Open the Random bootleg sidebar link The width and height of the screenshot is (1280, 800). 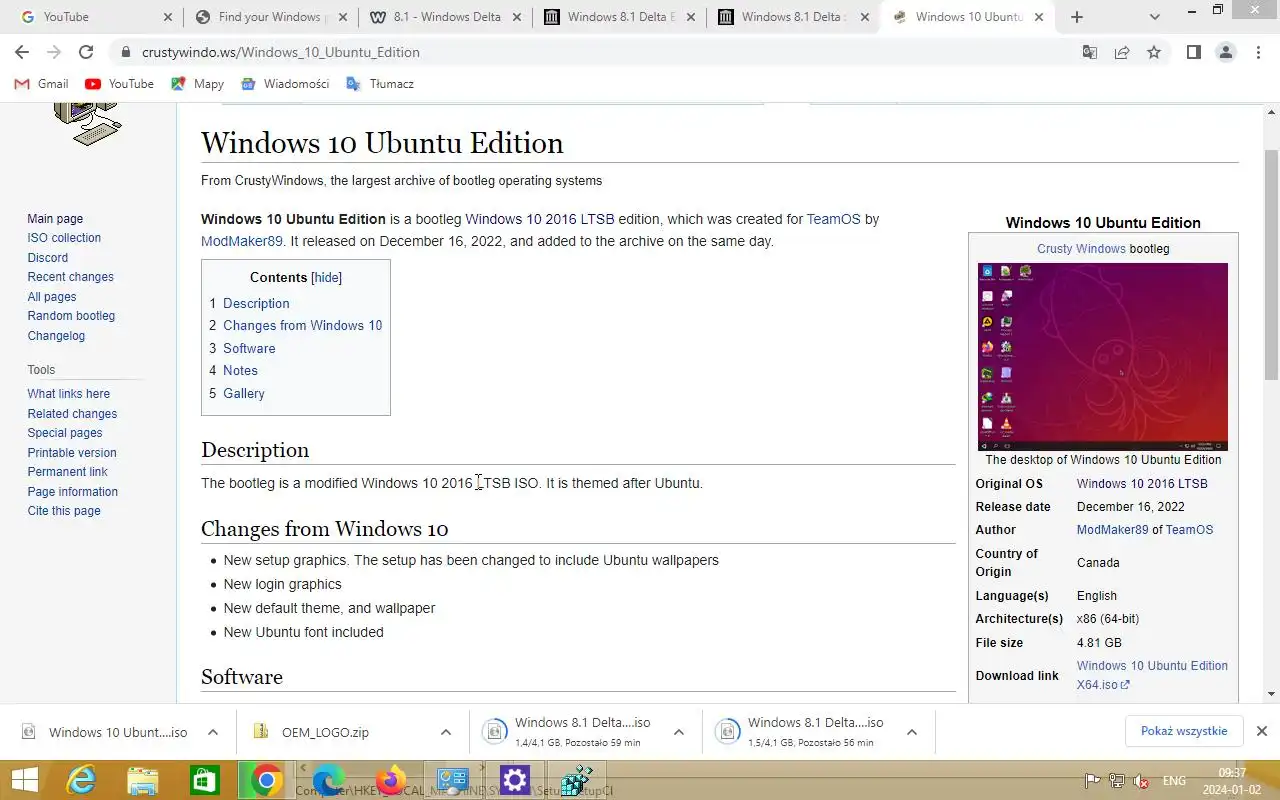(x=71, y=316)
